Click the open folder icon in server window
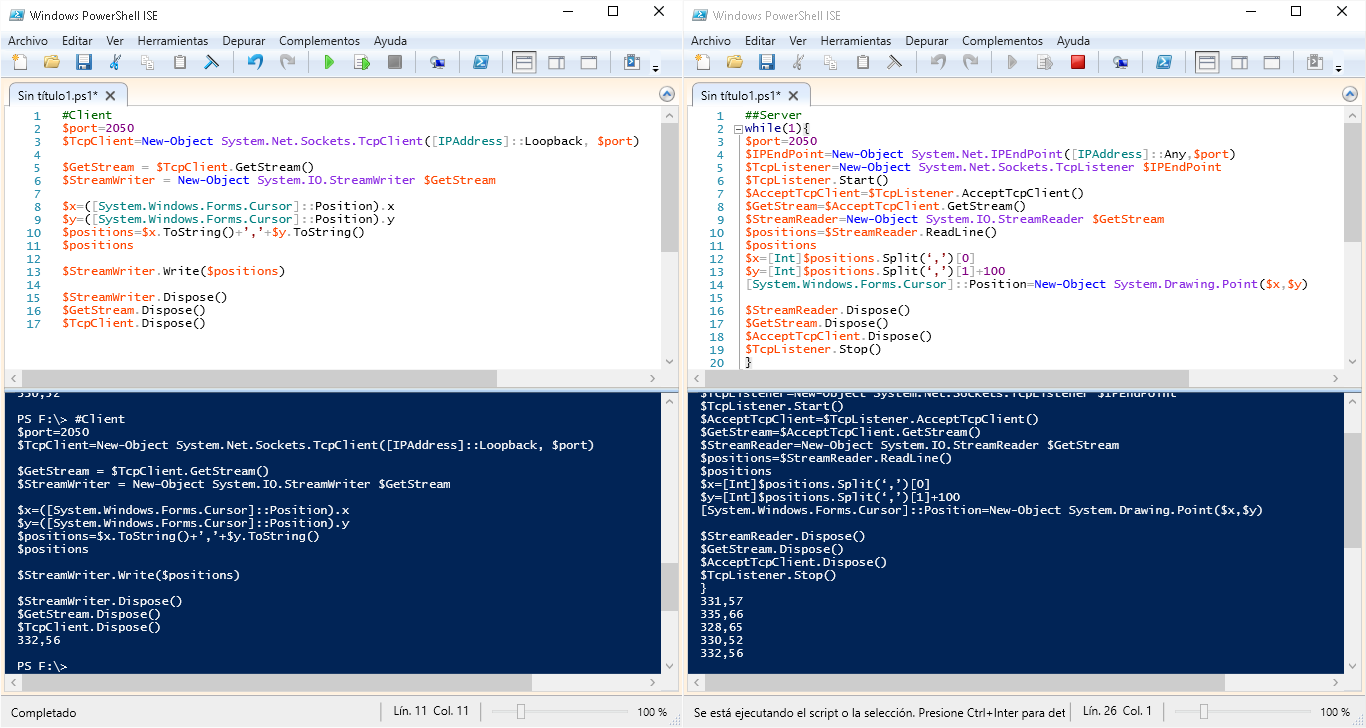1366x728 pixels. pos(734,62)
